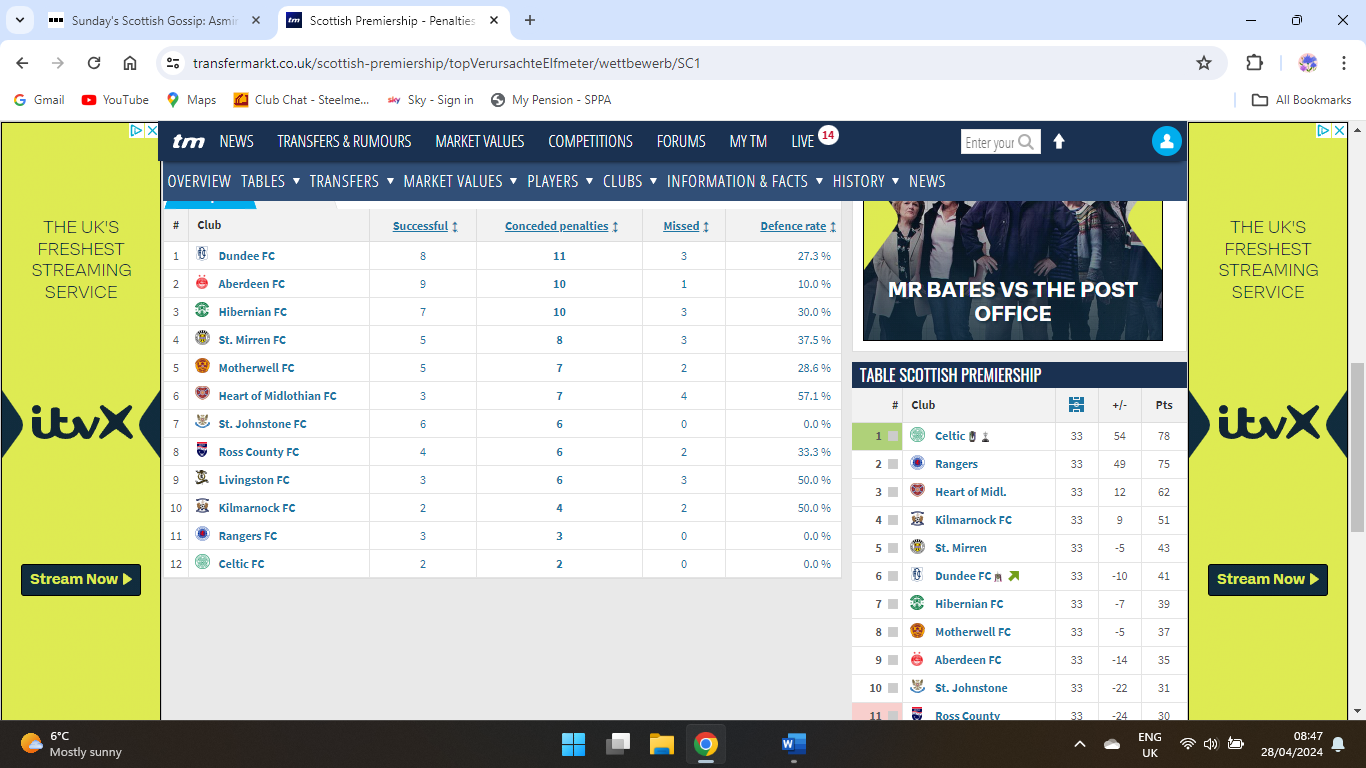Open the Chrome tab search dropdown
The width and height of the screenshot is (1366, 768).
(x=19, y=20)
